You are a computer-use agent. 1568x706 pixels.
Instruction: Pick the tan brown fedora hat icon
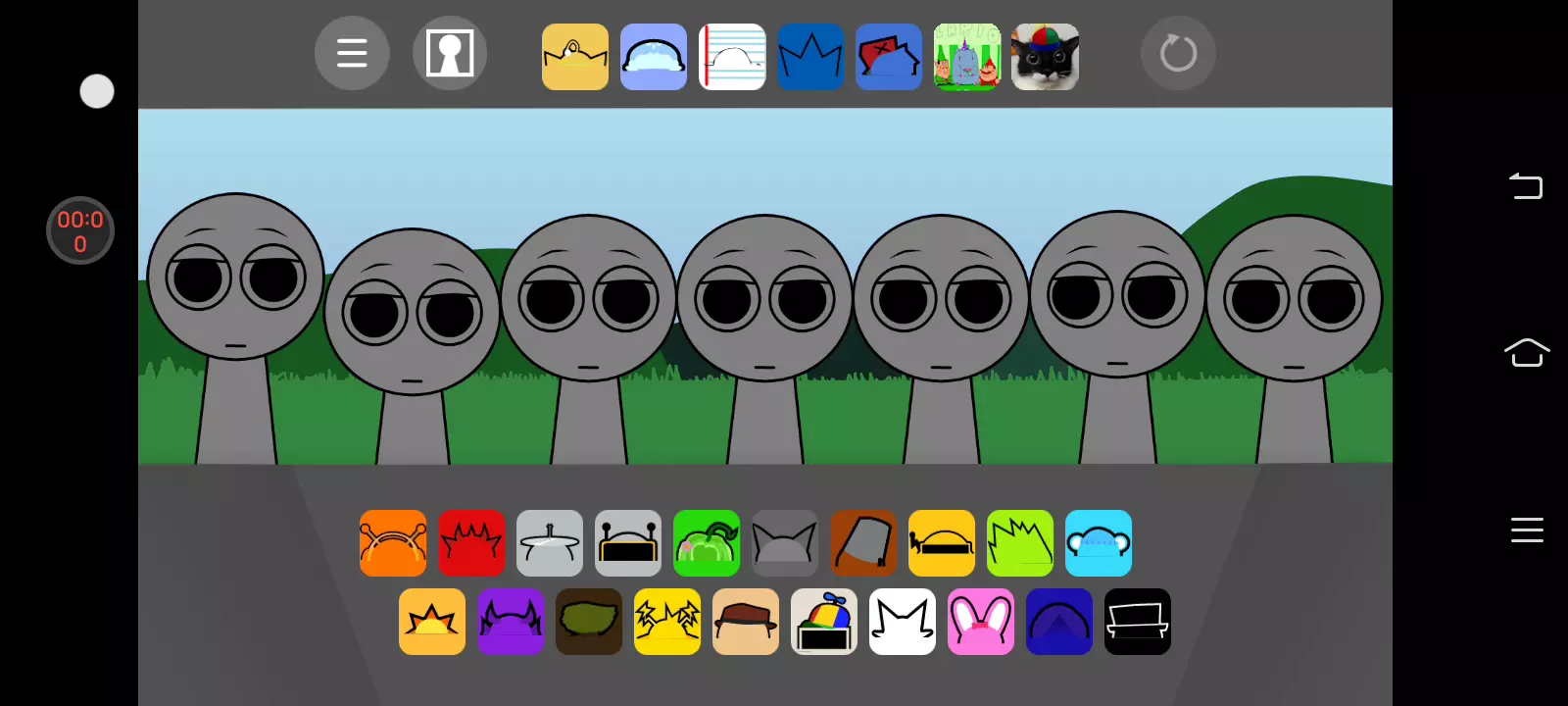coord(746,622)
